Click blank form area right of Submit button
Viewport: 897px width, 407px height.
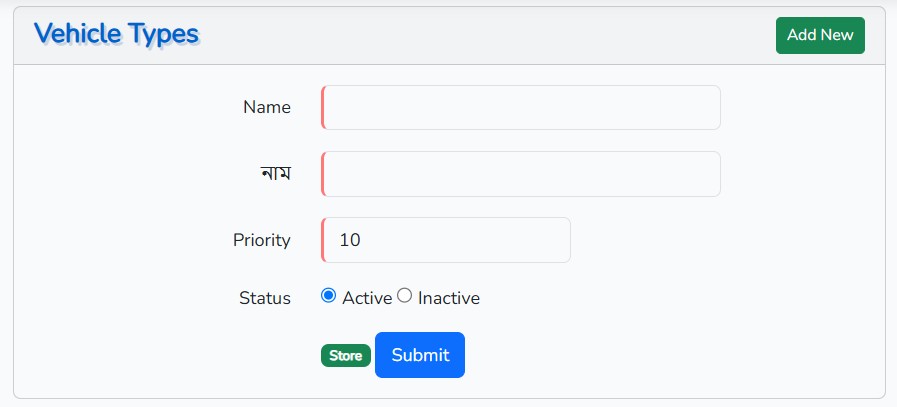click(650, 355)
